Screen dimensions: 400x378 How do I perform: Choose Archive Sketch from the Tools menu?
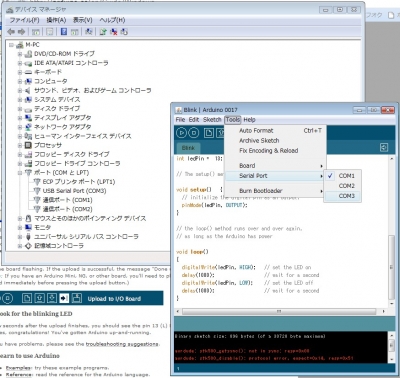click(x=275, y=141)
